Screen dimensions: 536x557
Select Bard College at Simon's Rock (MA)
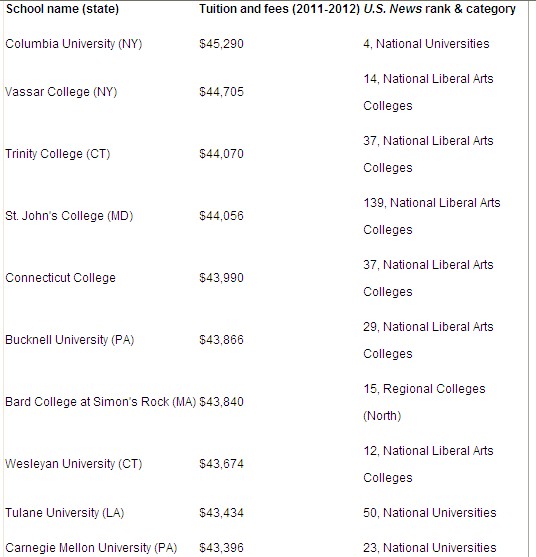pos(101,402)
